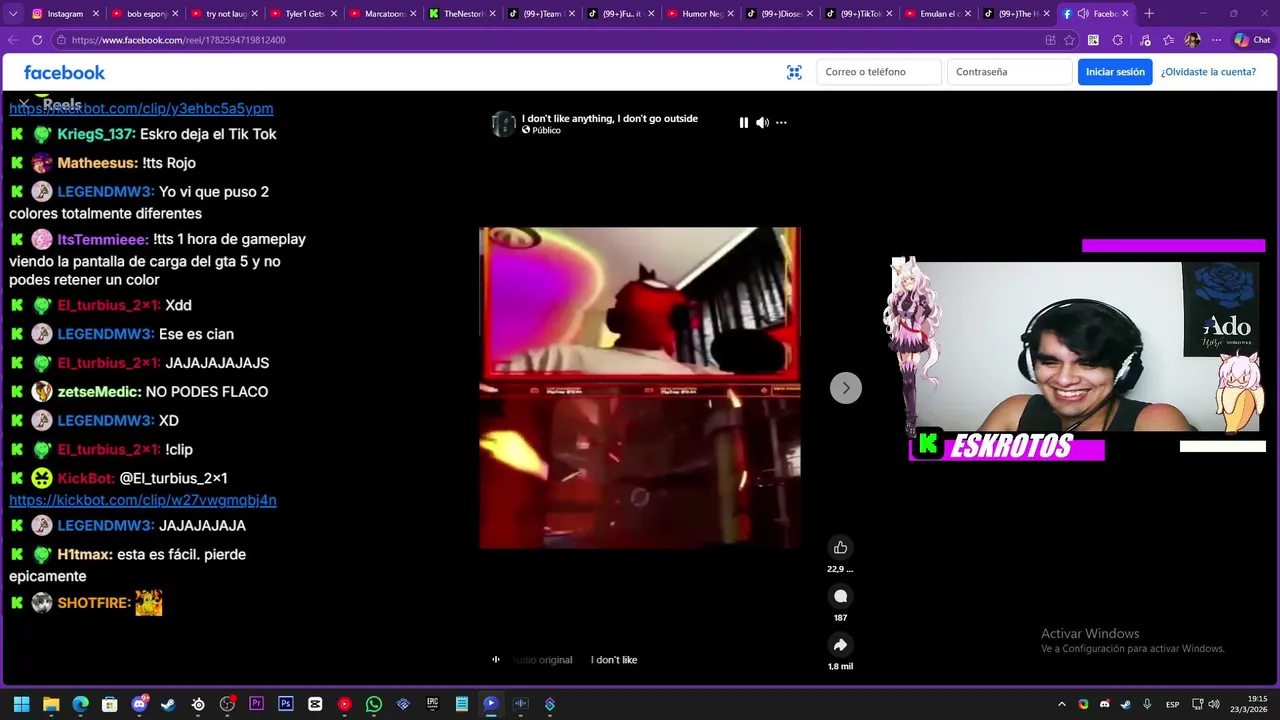Open Photoshop from taskbar

(x=285, y=704)
